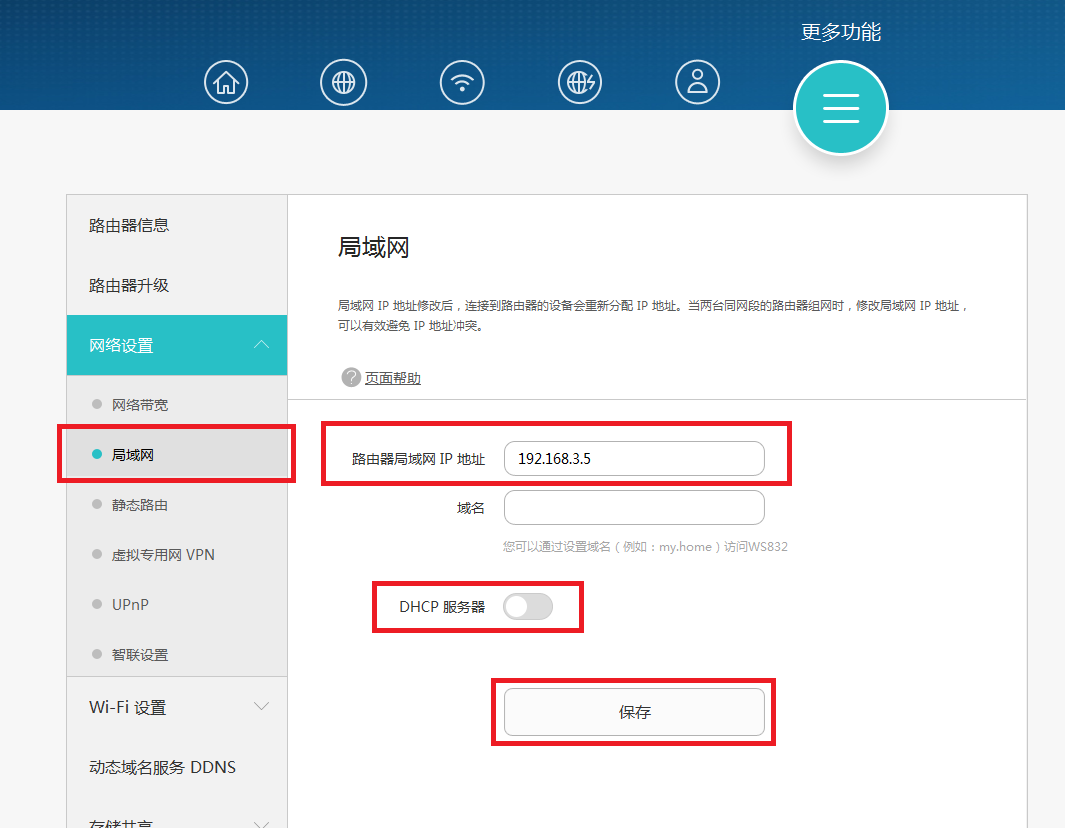Open 静态路由 submenu item

[x=140, y=505]
